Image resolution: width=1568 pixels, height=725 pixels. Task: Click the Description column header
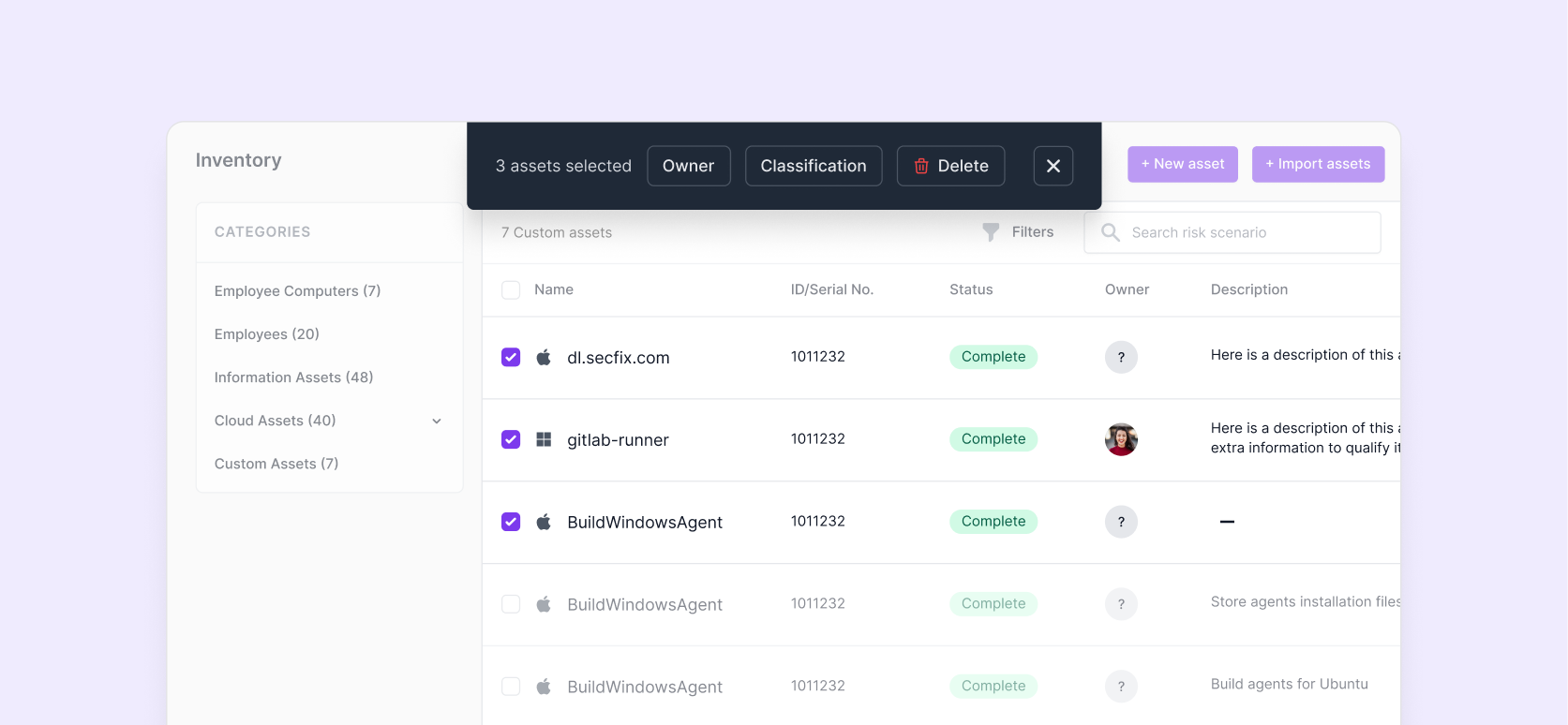[1249, 290]
